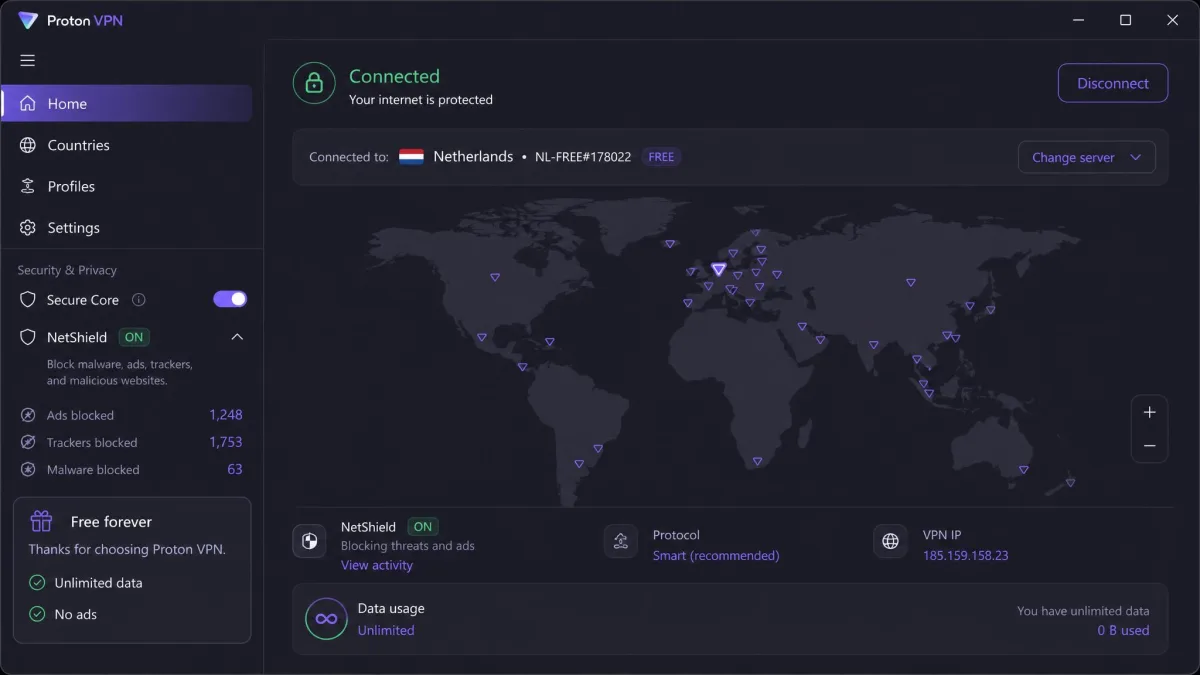Screen dimensions: 1200x675
Task: Click the Malware blocked icon
Action: point(28,469)
